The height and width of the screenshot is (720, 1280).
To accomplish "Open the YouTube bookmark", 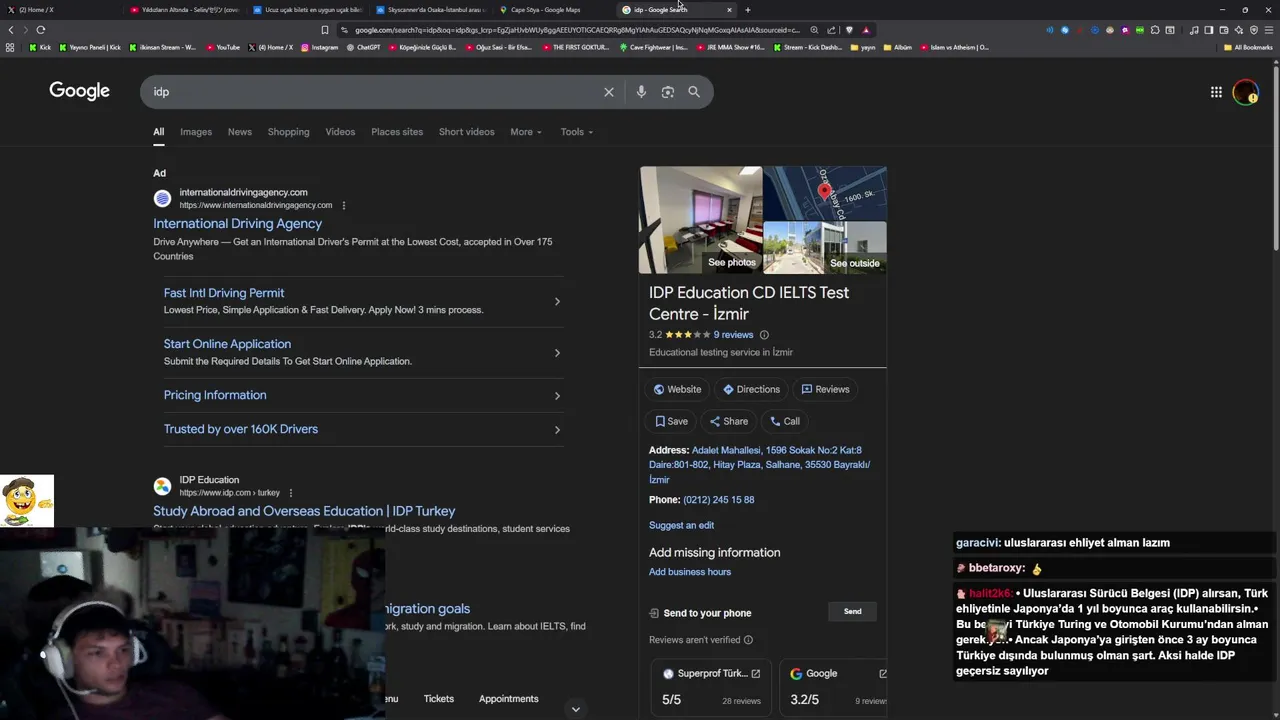I will [223, 47].
